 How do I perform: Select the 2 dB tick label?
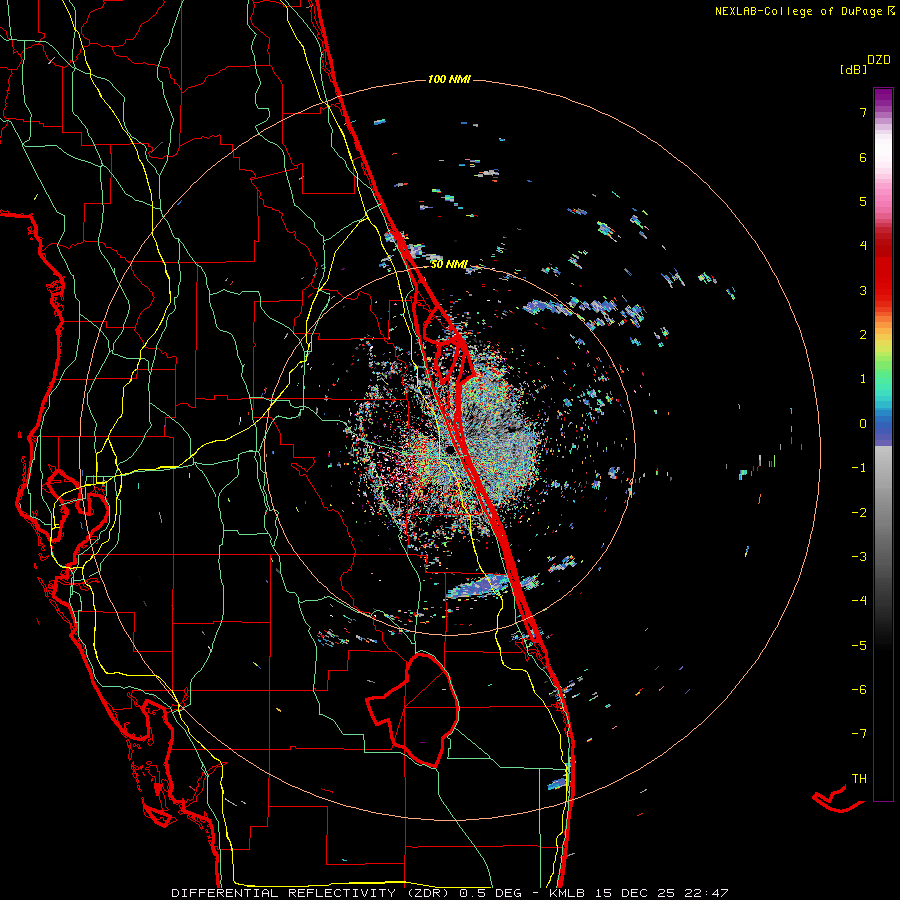863,335
